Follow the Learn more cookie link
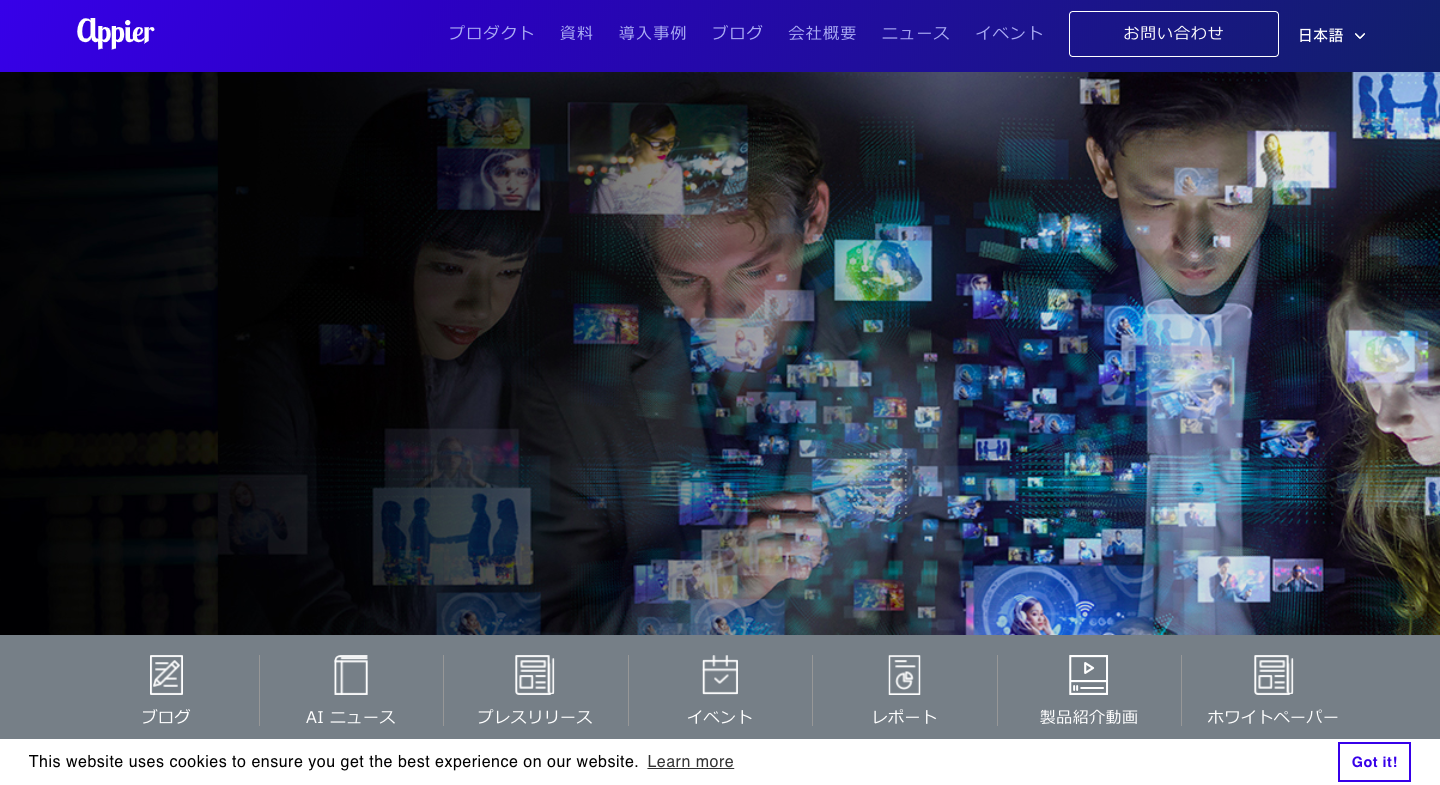The width and height of the screenshot is (1440, 785). pyautogui.click(x=690, y=762)
